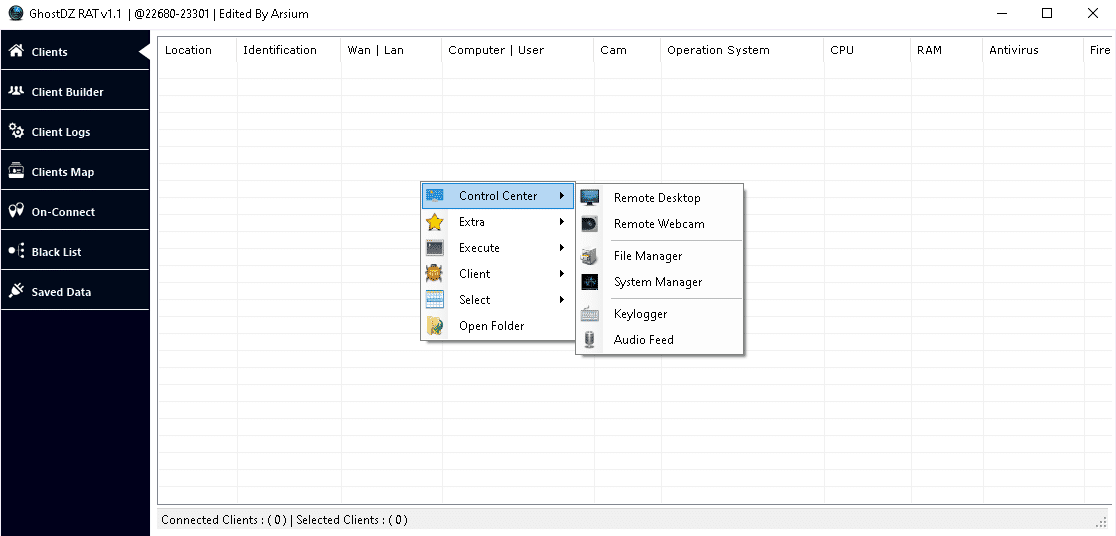Choose File Manager in the submenu
Viewport: 1116px width, 536px height.
660,256
